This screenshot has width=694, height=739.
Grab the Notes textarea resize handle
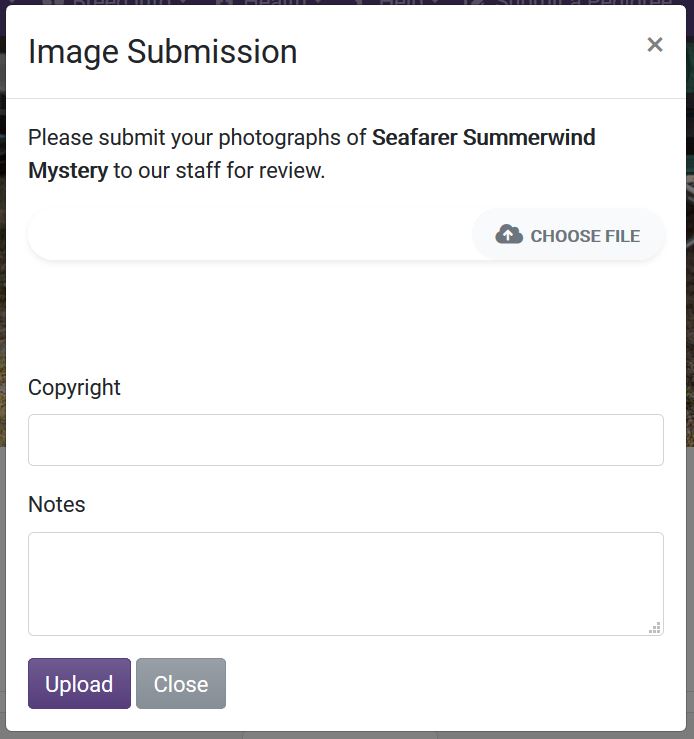[x=655, y=628]
